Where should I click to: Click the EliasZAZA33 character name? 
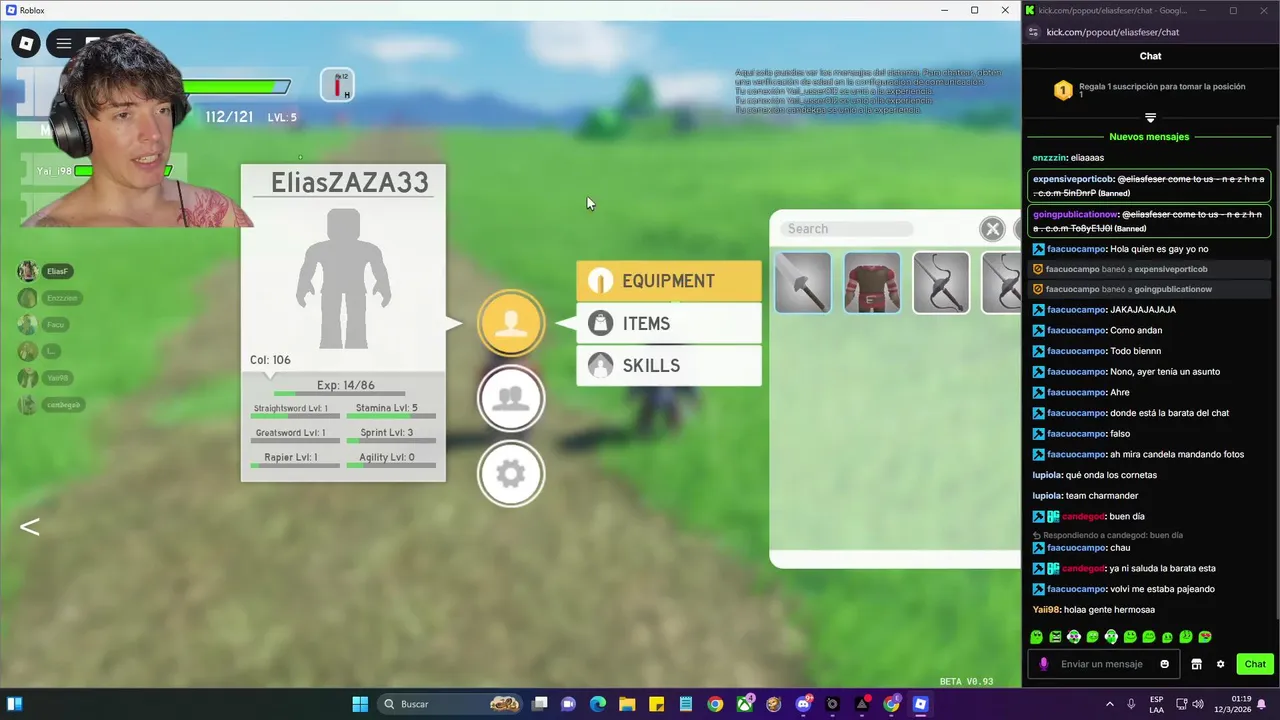(350, 182)
